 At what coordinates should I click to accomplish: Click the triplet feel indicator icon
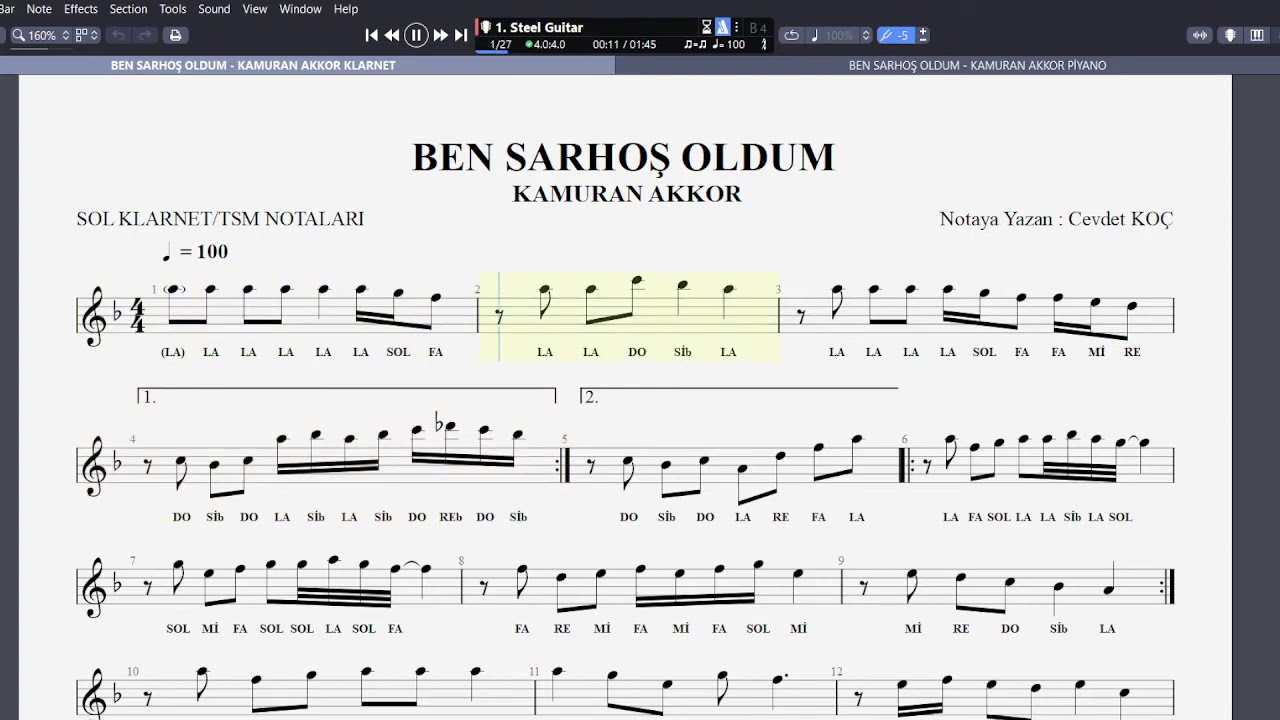(x=695, y=45)
